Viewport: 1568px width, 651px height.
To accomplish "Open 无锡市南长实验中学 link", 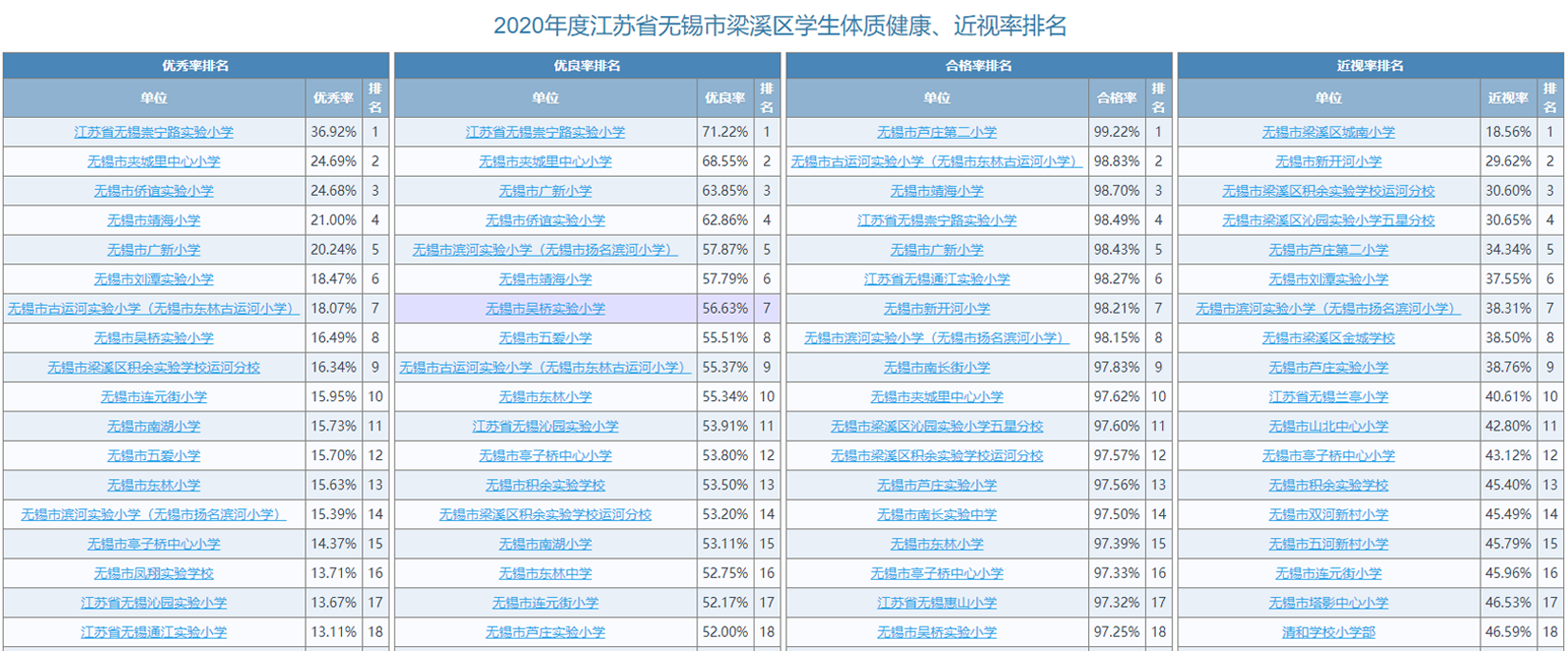I will 937,515.
